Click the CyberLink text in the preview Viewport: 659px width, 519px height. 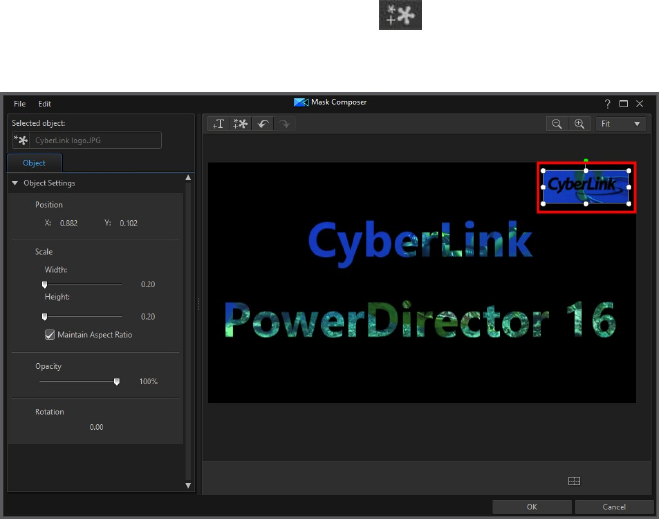(420, 243)
